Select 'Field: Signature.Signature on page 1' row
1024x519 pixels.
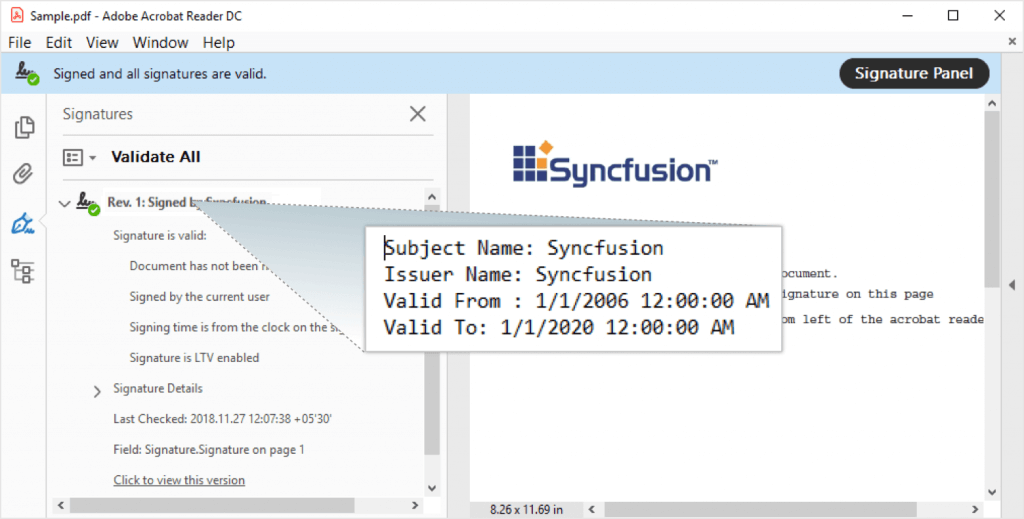tap(208, 449)
